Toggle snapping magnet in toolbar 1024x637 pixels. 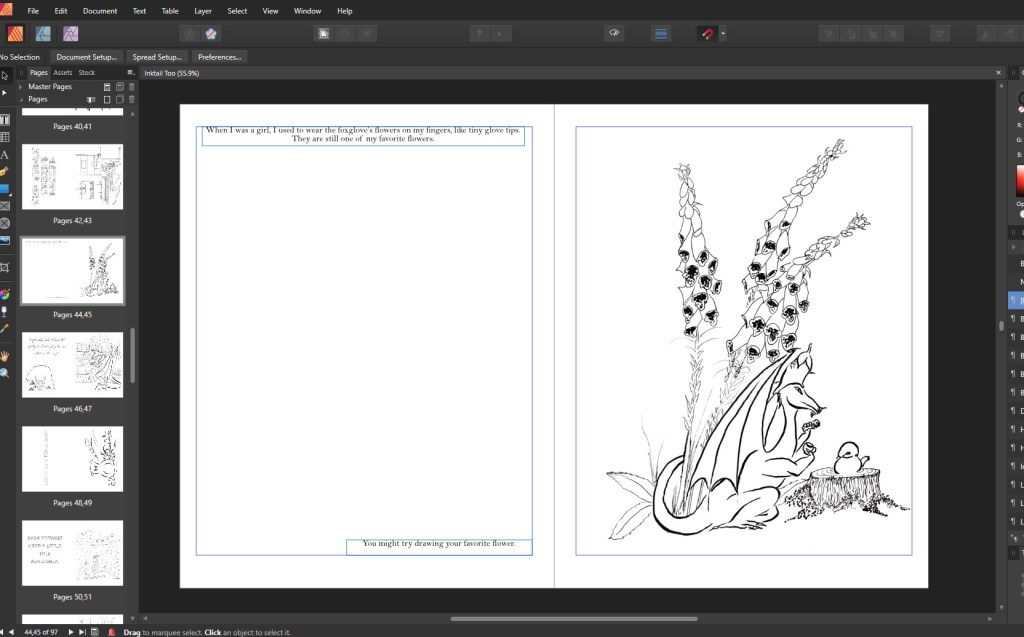(x=706, y=34)
